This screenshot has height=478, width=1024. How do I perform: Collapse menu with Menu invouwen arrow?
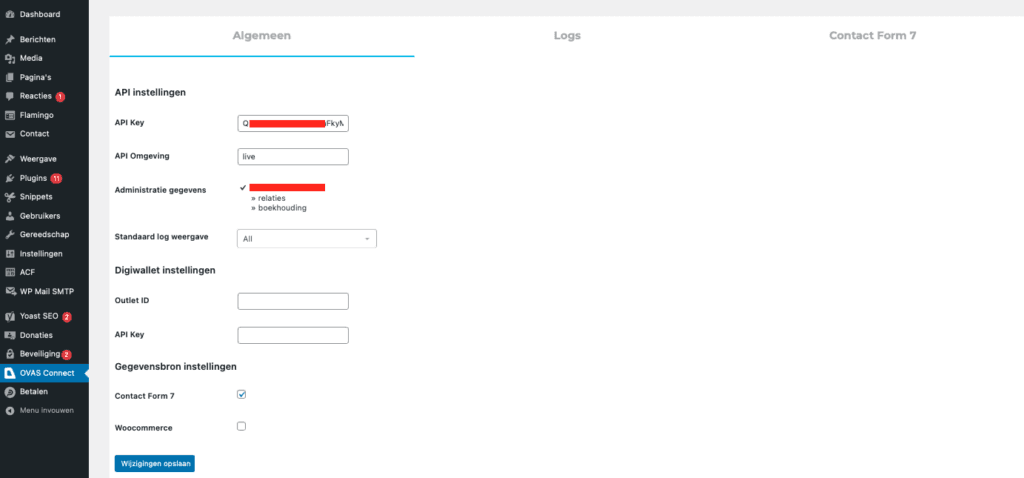tap(10, 411)
